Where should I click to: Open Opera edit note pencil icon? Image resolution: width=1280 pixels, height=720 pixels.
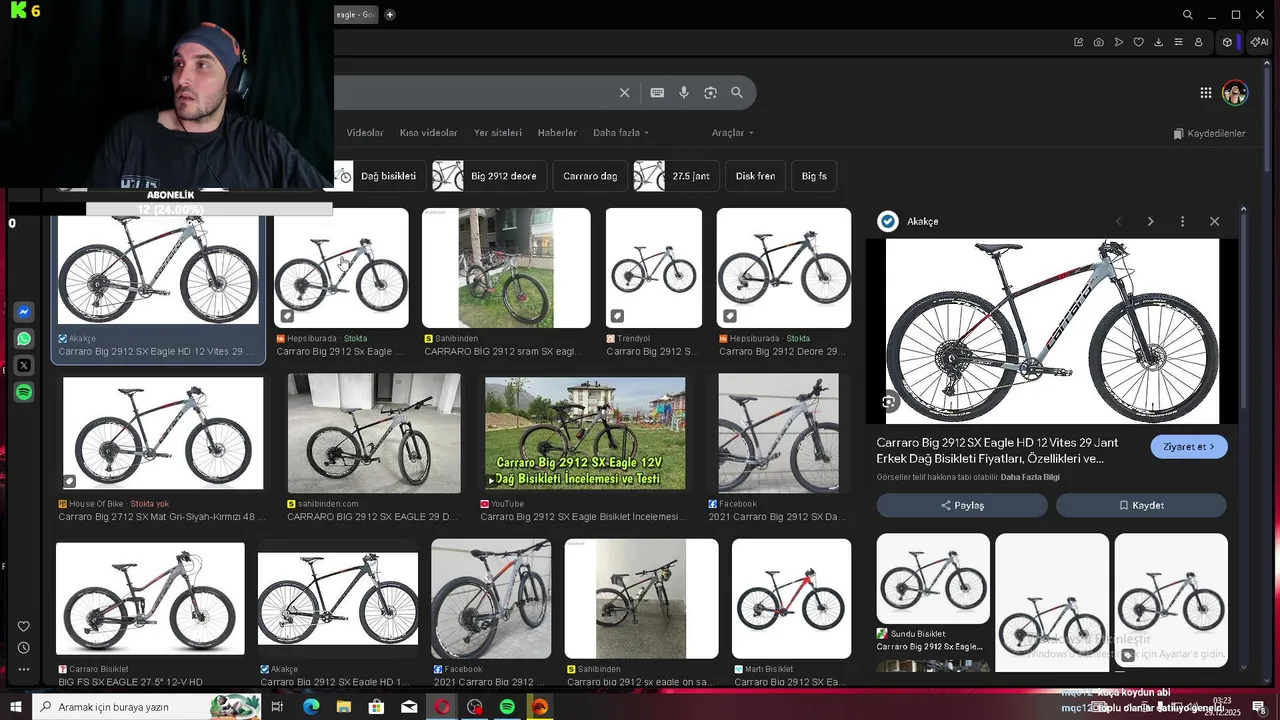(1078, 42)
